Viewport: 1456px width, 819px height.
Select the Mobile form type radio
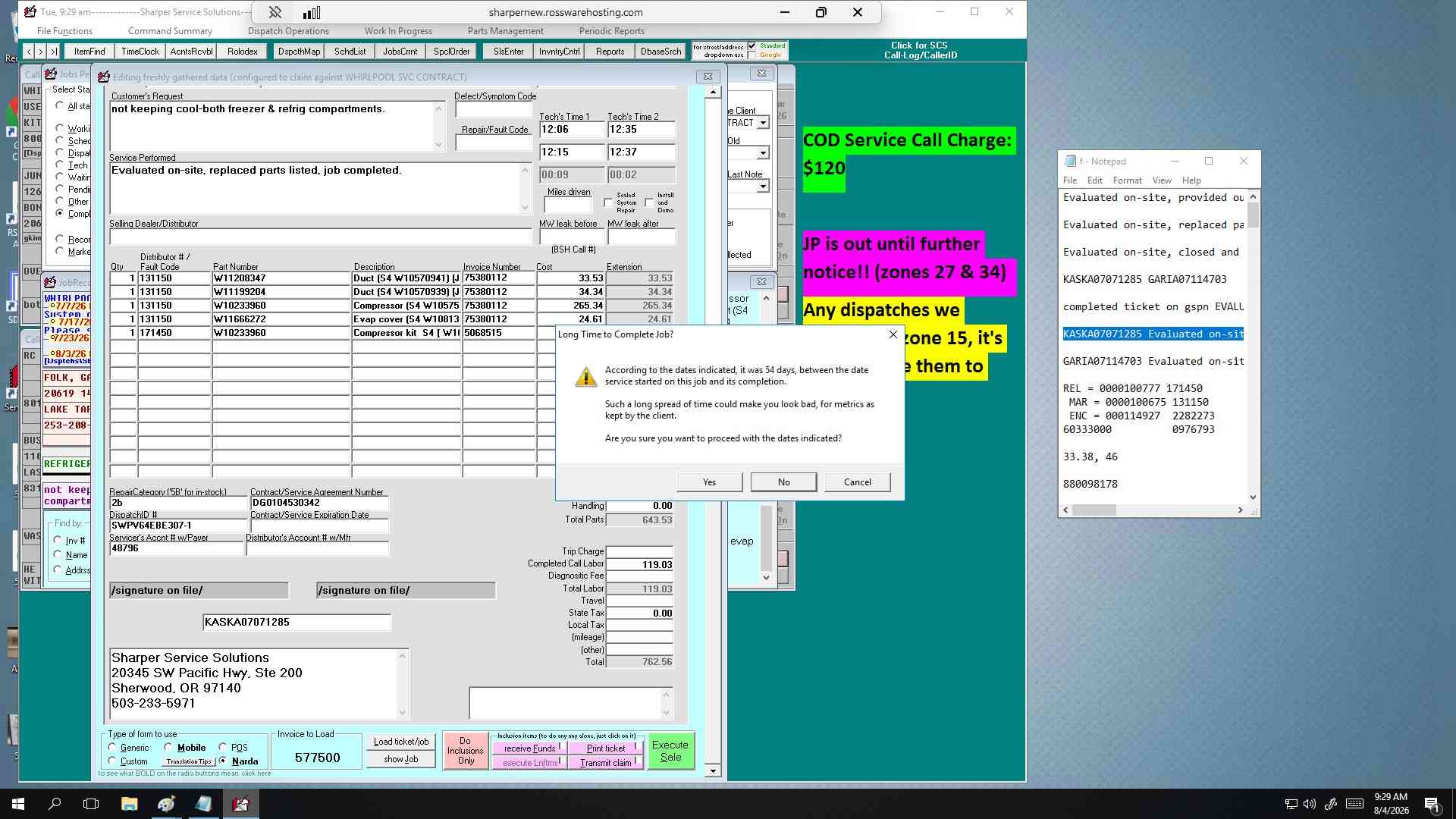pos(168,747)
